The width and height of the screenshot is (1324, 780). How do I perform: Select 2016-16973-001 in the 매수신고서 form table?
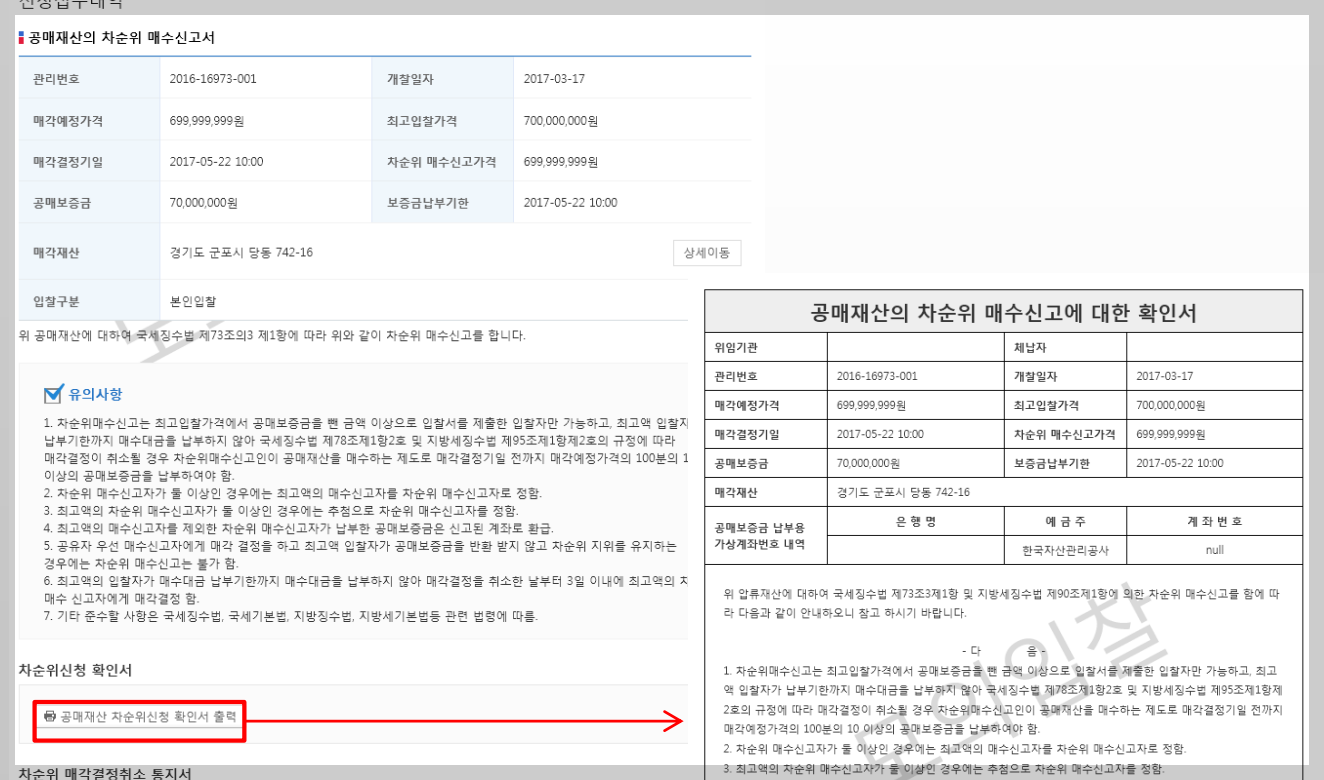click(213, 78)
